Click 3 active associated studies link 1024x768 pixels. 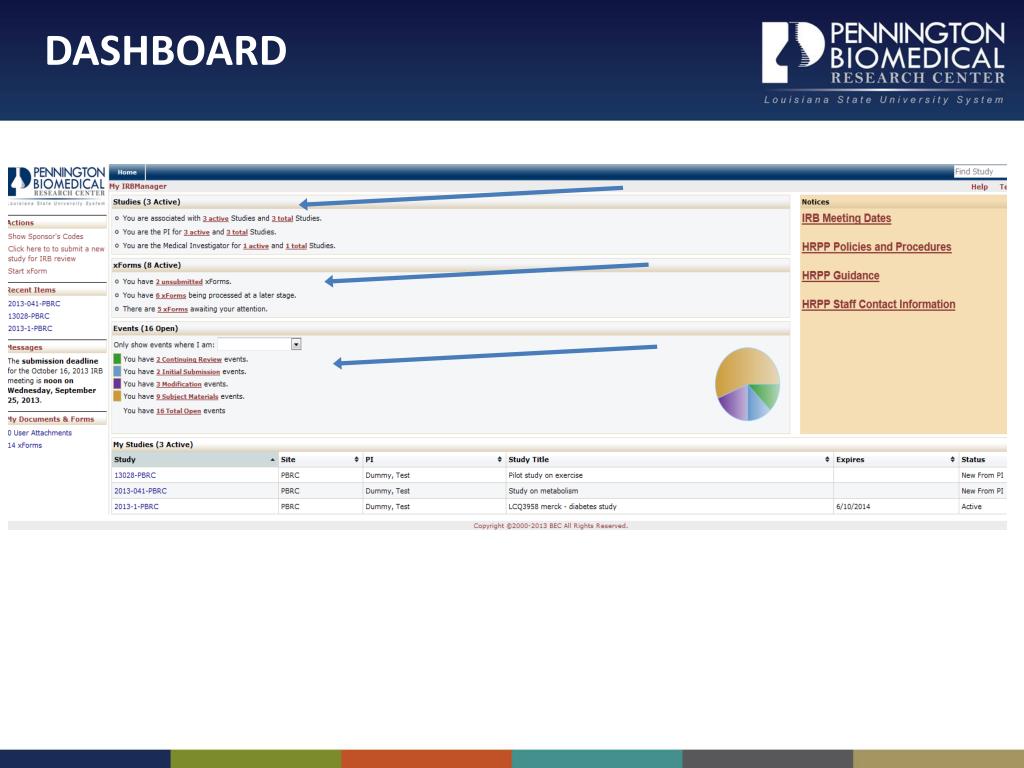pos(216,219)
